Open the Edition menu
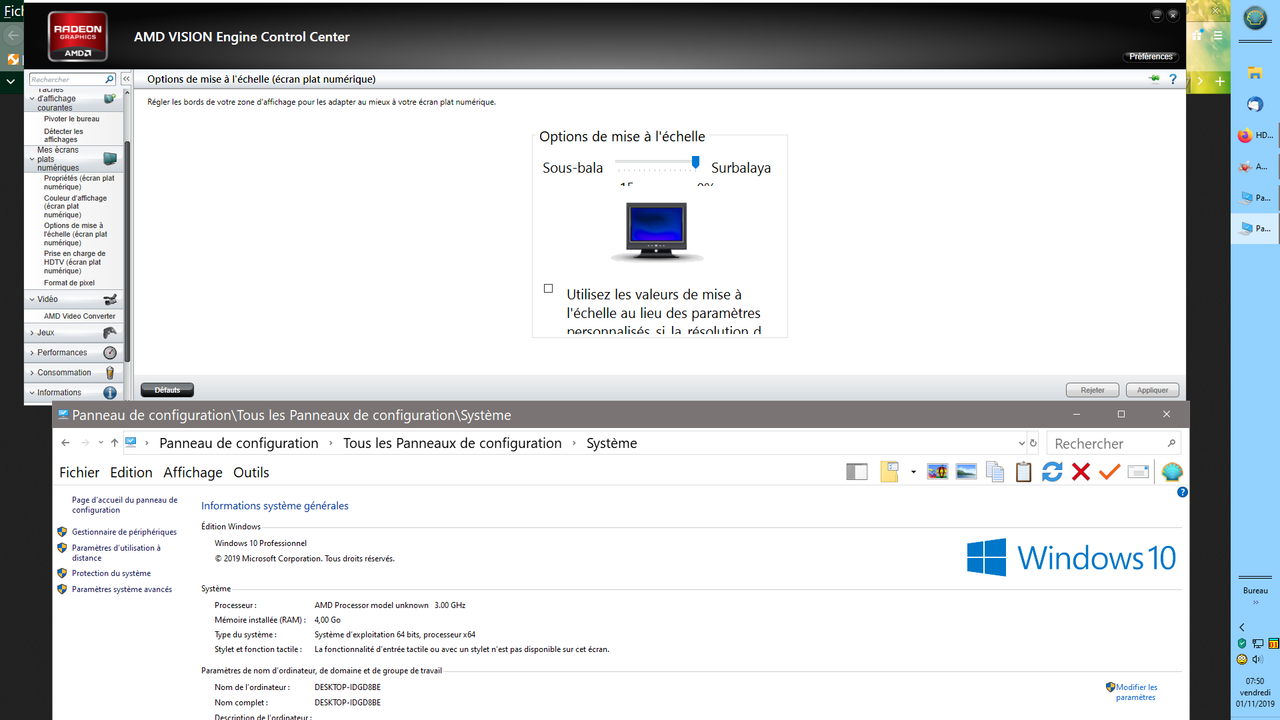Viewport: 1280px width, 720px height. (x=131, y=472)
